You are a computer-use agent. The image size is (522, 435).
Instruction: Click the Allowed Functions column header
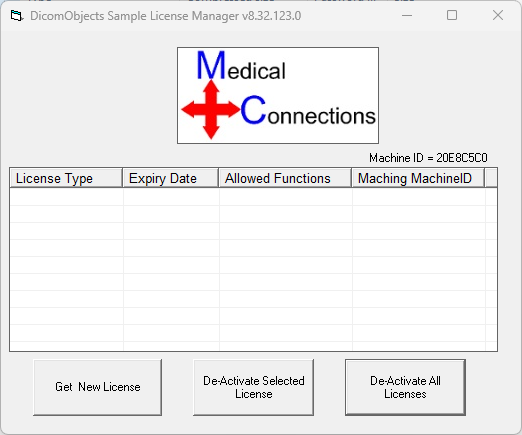(x=285, y=178)
